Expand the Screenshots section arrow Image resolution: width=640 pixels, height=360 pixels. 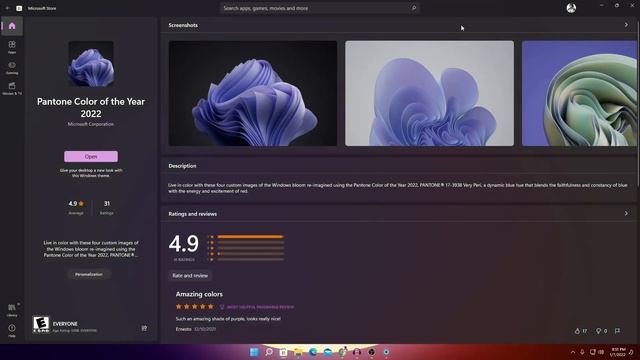(x=626, y=25)
